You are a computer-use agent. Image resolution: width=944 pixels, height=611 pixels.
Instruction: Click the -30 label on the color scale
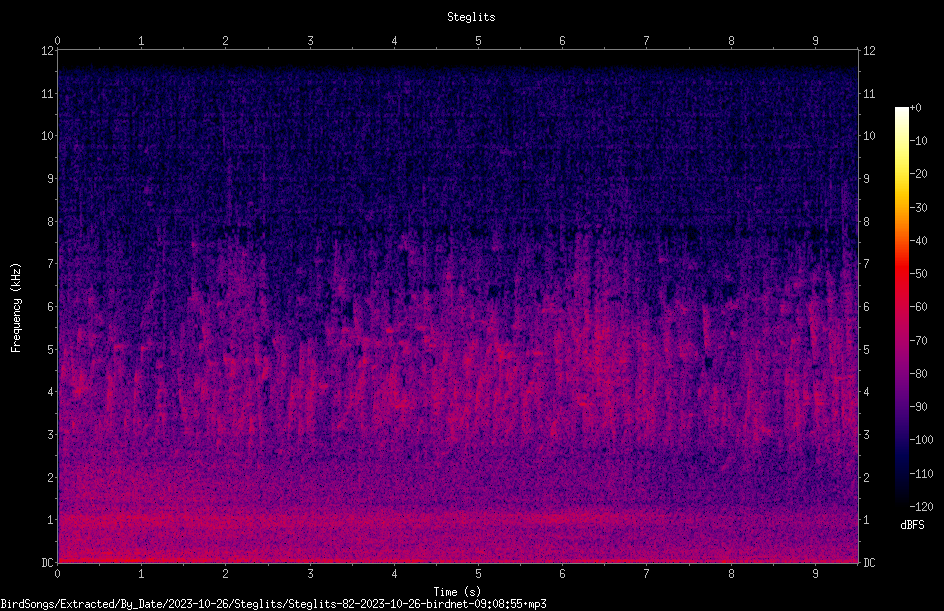[919, 208]
